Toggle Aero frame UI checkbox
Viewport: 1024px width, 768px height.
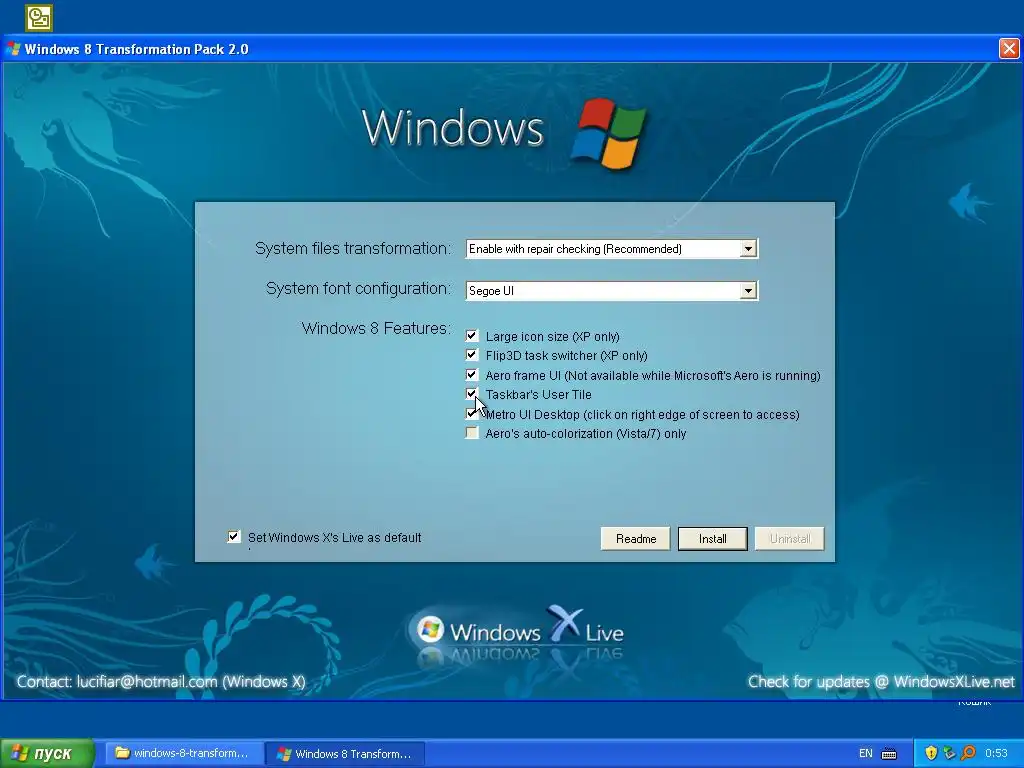[x=472, y=375]
